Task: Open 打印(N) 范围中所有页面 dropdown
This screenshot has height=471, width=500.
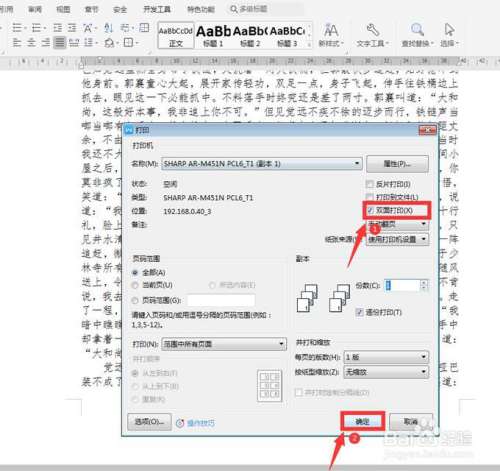Action: 224,344
